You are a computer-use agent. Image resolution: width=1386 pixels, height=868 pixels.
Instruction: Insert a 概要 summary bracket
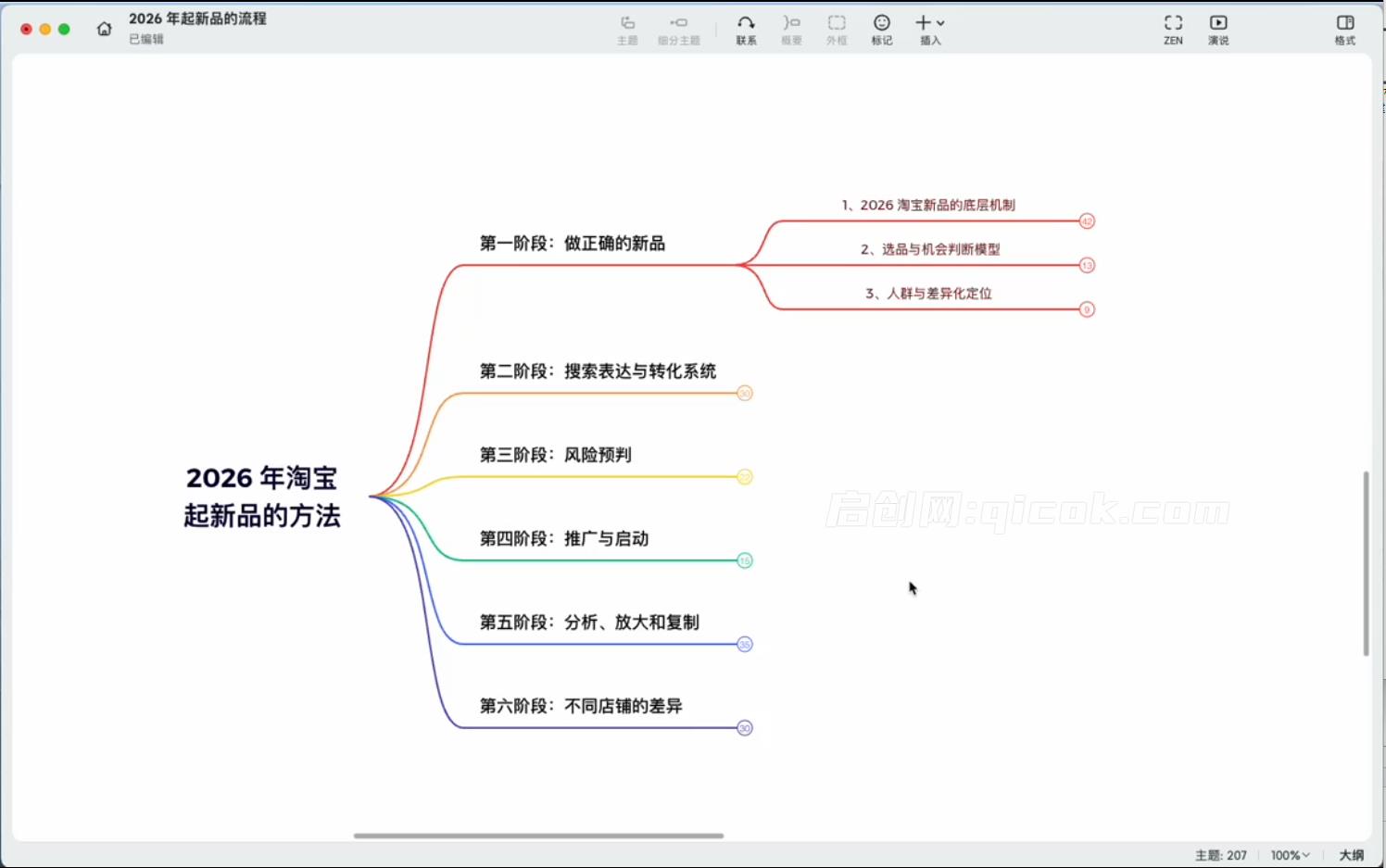[x=791, y=30]
